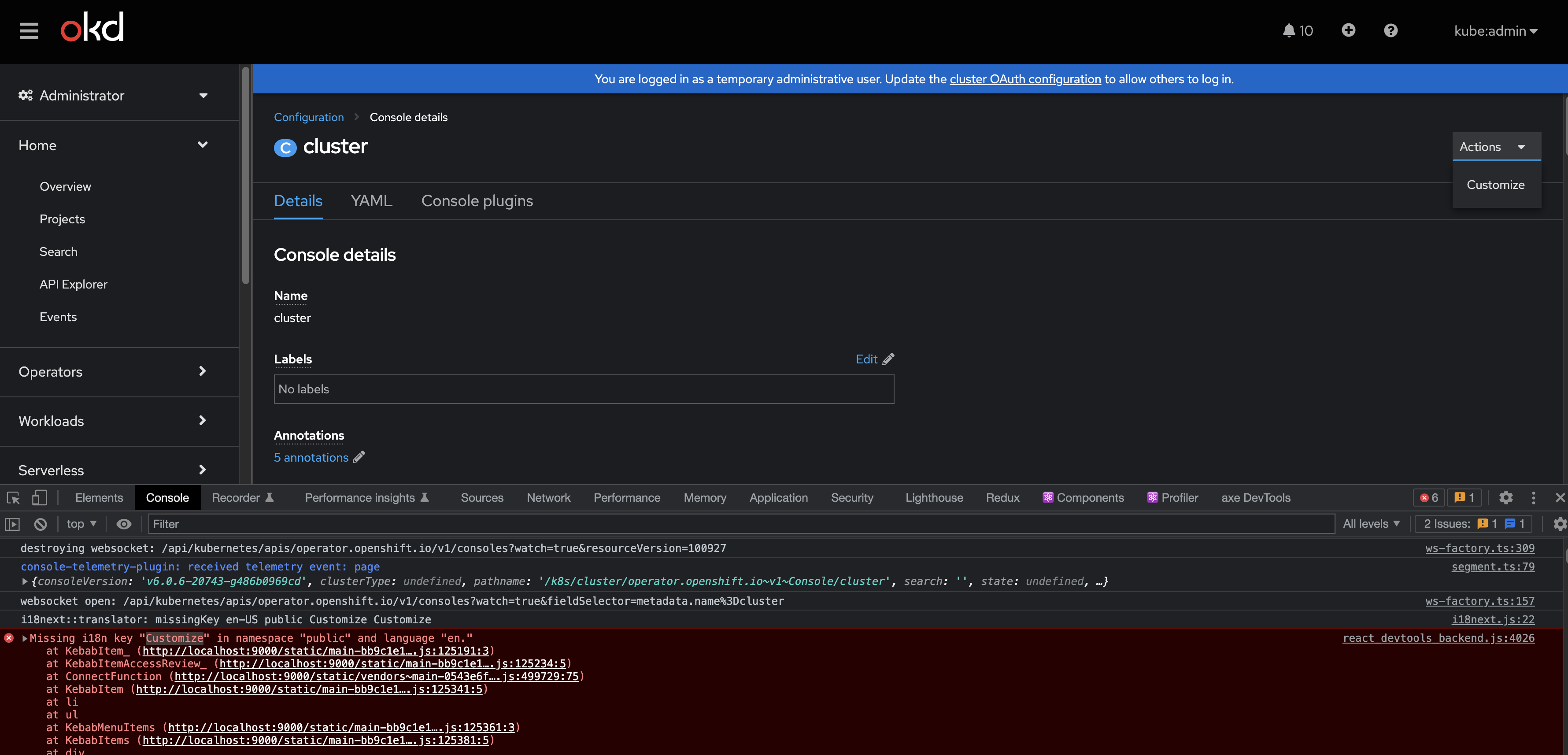Select the inspect element picker icon
The width and height of the screenshot is (1568, 755).
pyautogui.click(x=13, y=497)
